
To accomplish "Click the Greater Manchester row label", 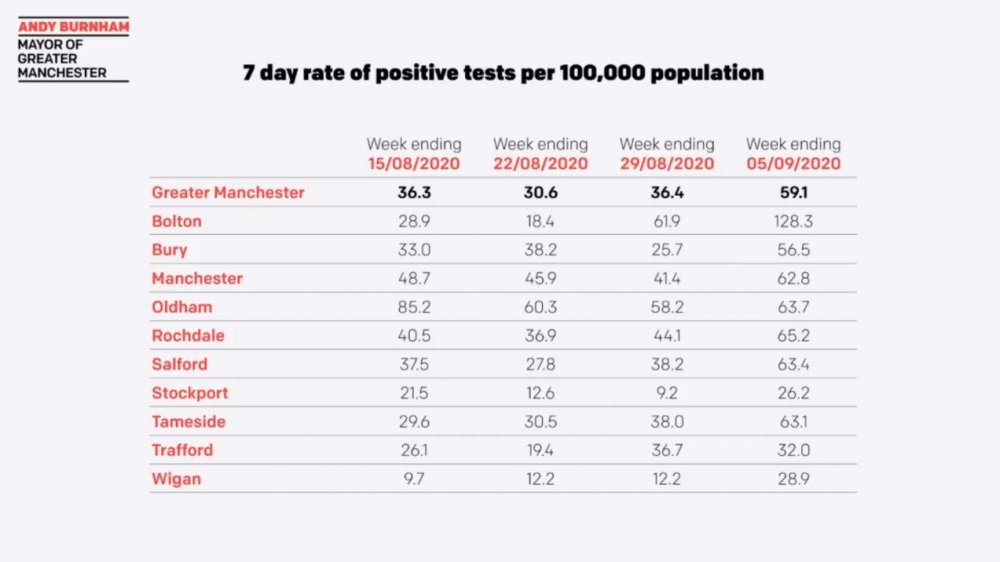I will coord(228,192).
